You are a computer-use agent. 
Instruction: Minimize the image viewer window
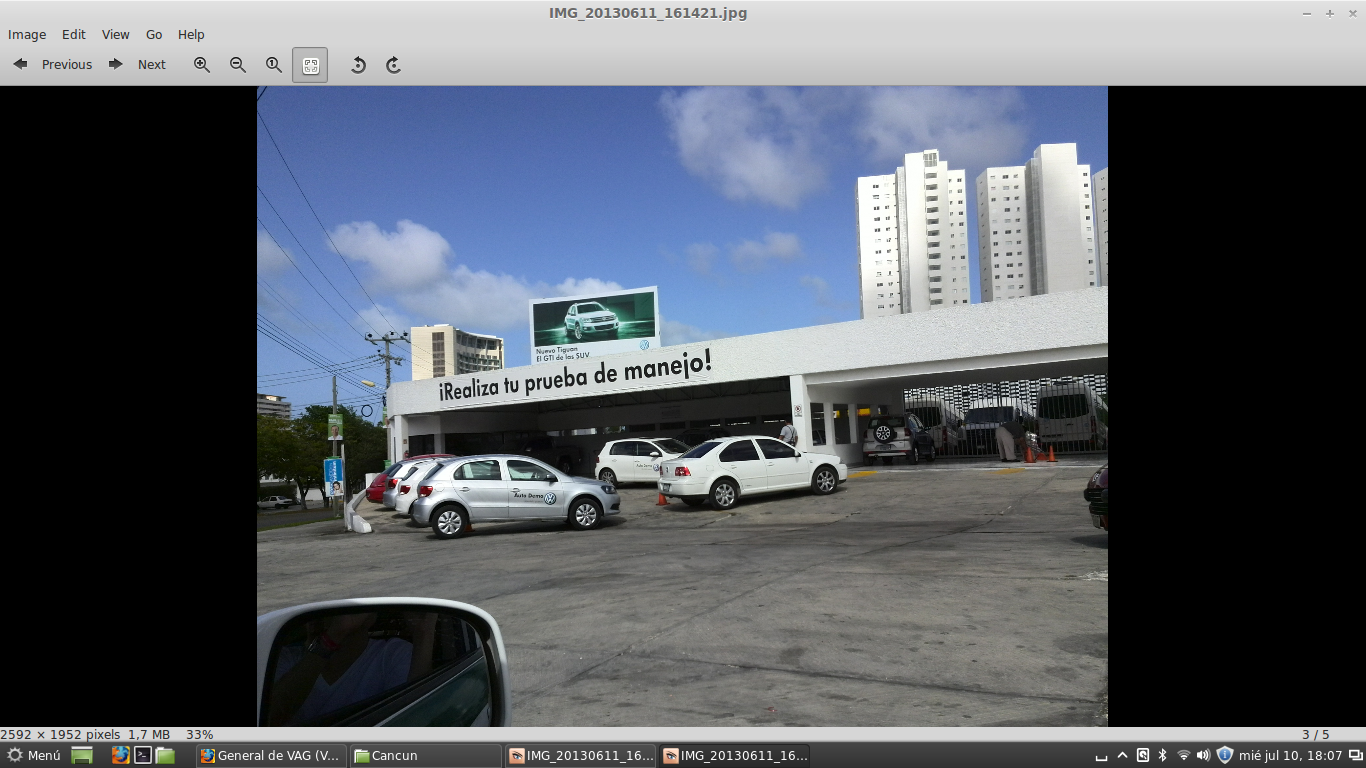coord(1307,13)
